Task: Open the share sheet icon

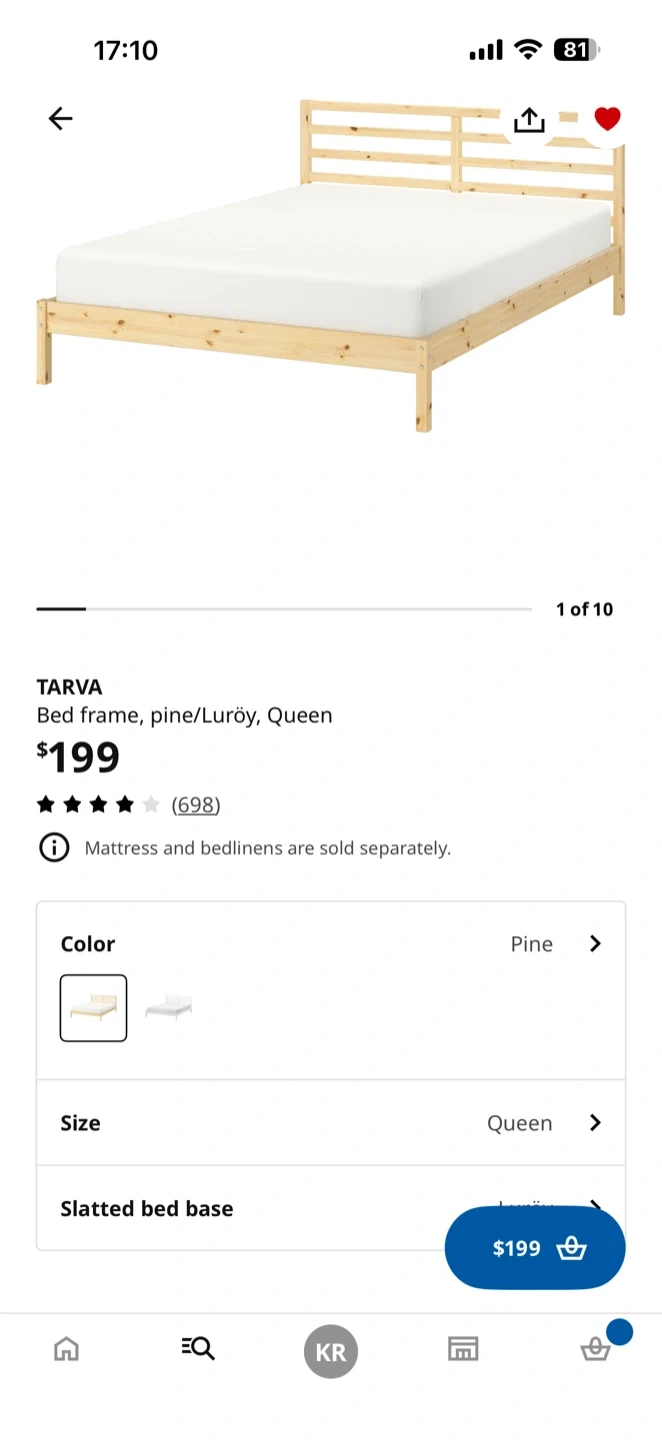Action: (x=529, y=120)
